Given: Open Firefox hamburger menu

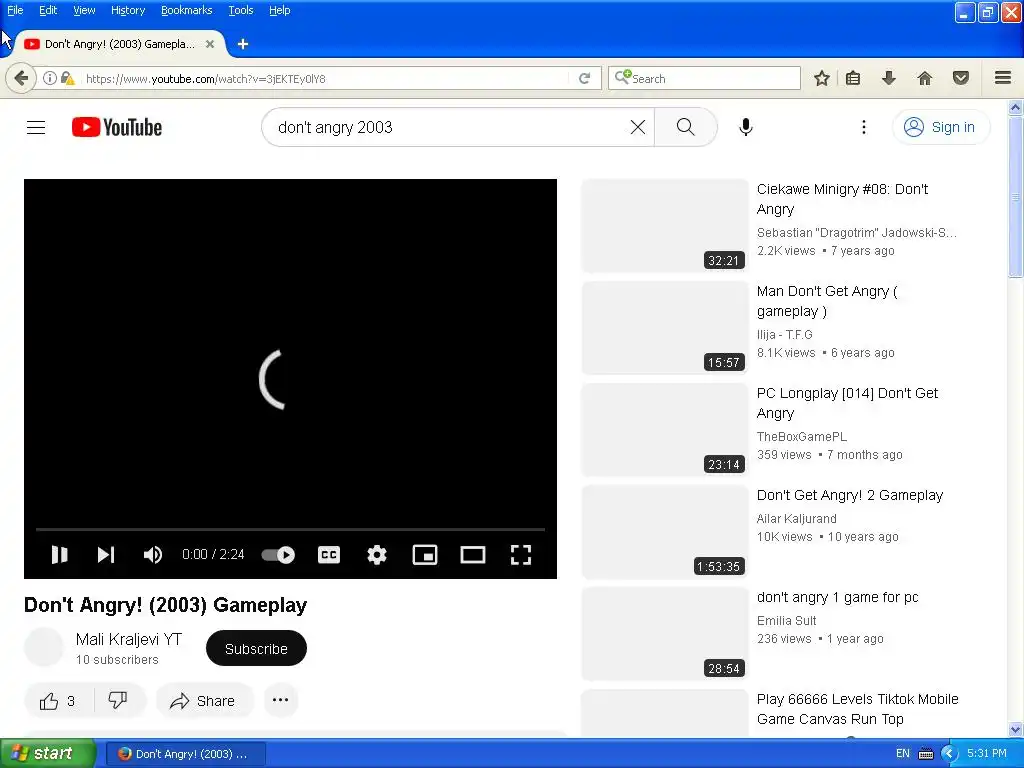Looking at the screenshot, I should (1003, 78).
